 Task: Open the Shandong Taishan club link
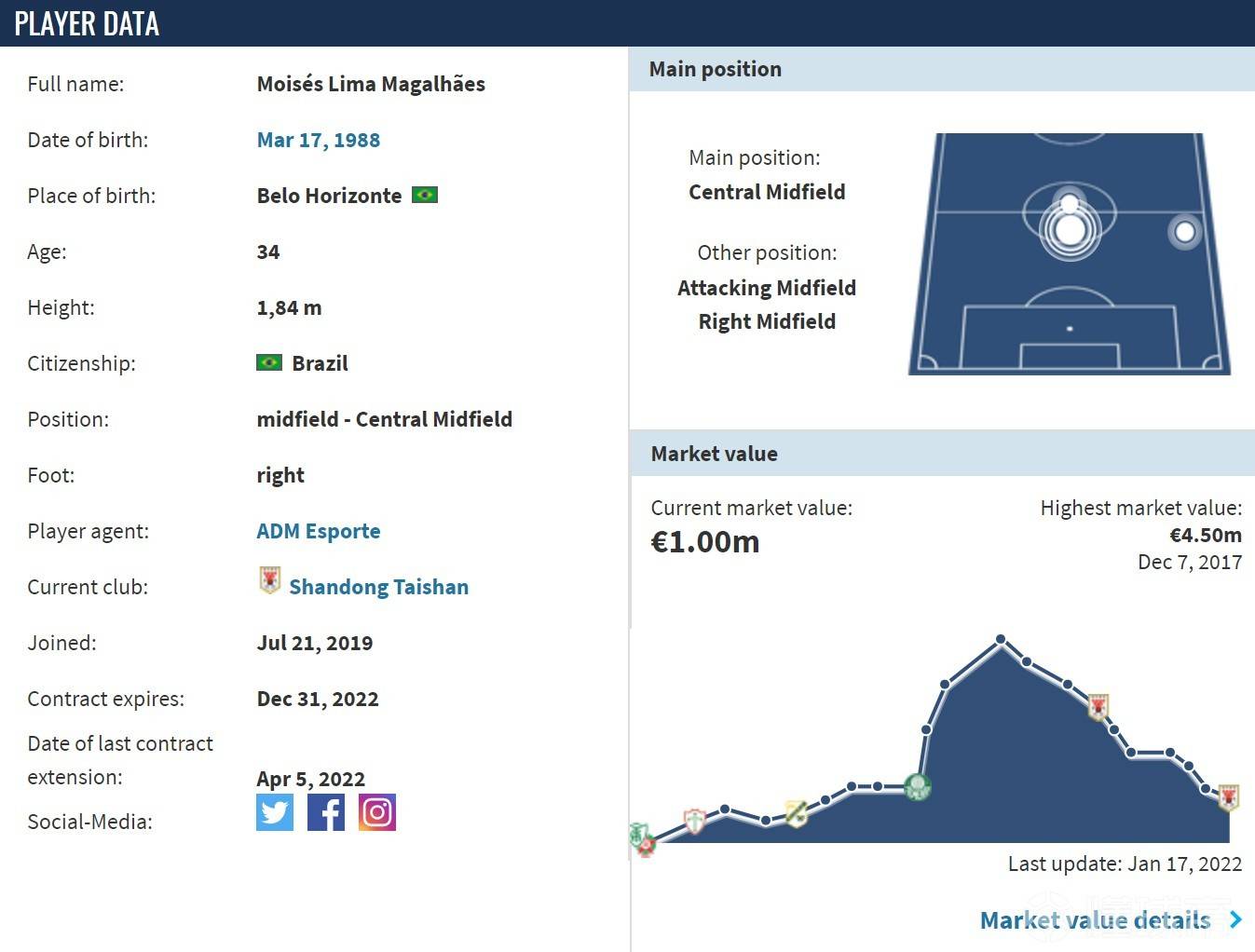click(x=379, y=587)
